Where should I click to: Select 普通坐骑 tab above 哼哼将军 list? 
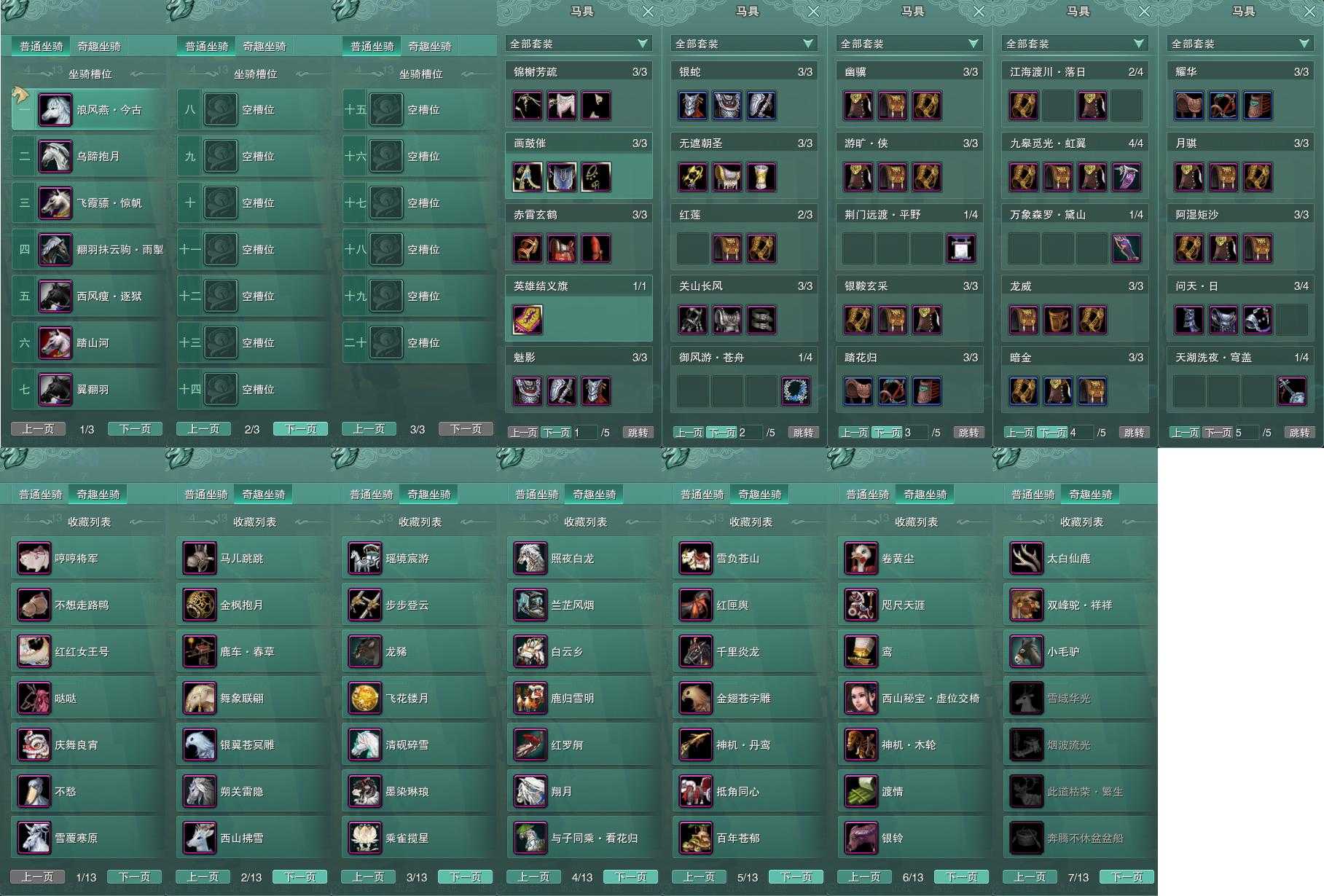tap(41, 494)
